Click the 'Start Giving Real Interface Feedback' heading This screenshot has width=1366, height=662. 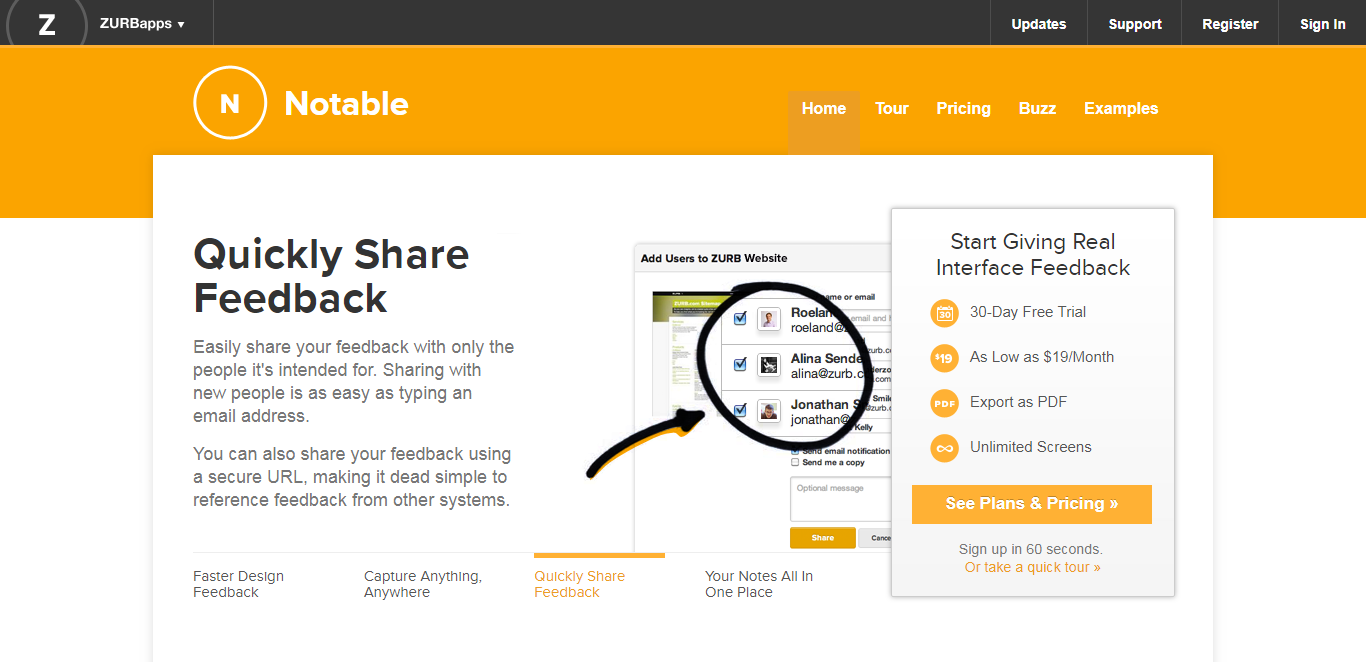point(1033,255)
